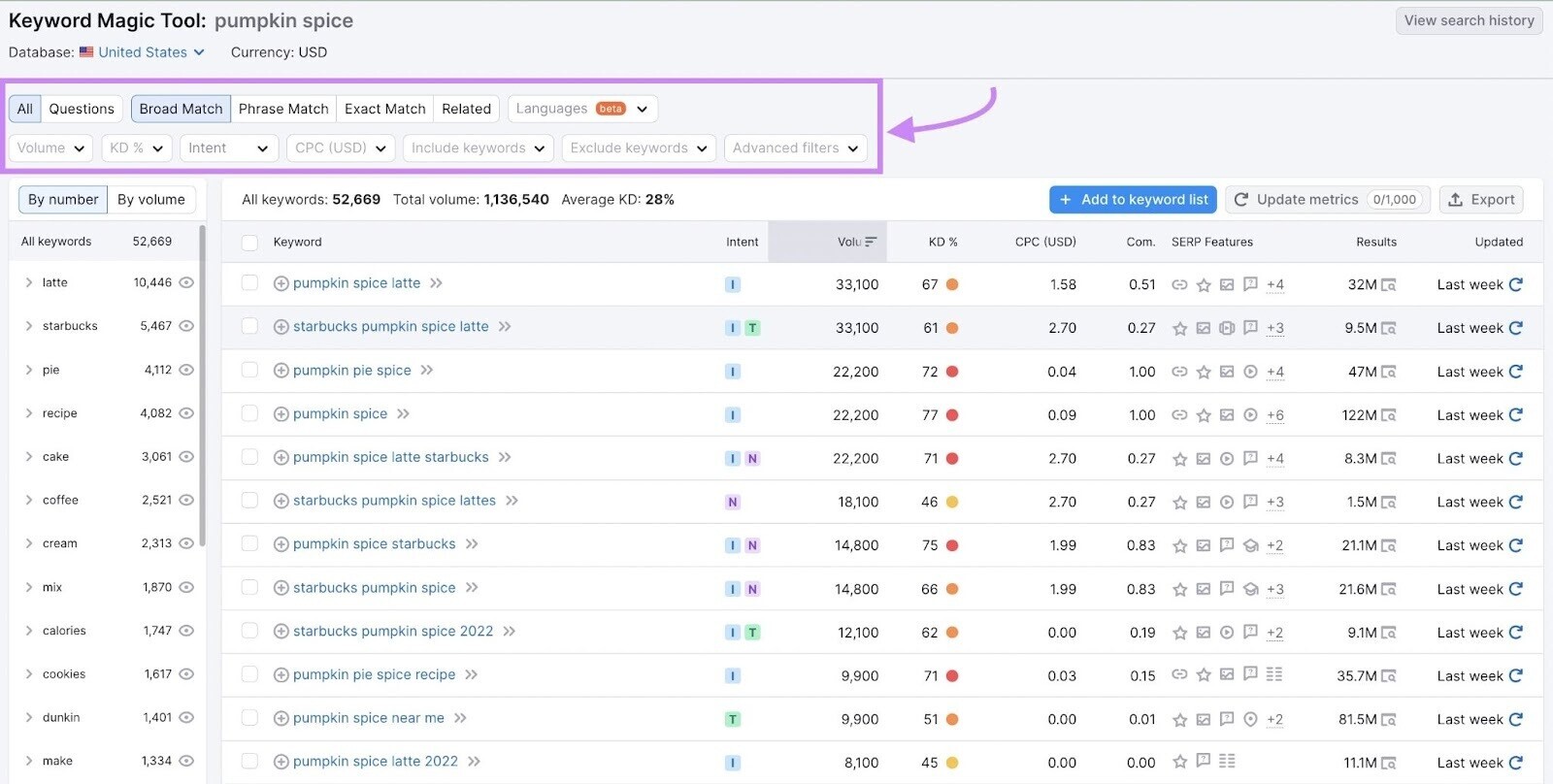Open the View search history button
1553x784 pixels.
1469,20
